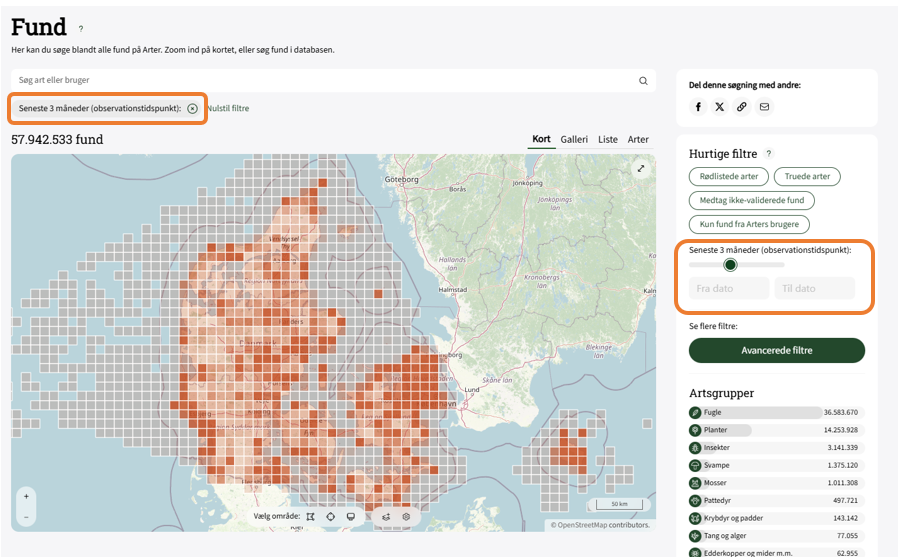The image size is (901, 559).
Task: Copy the share link icon
Action: click(x=742, y=107)
